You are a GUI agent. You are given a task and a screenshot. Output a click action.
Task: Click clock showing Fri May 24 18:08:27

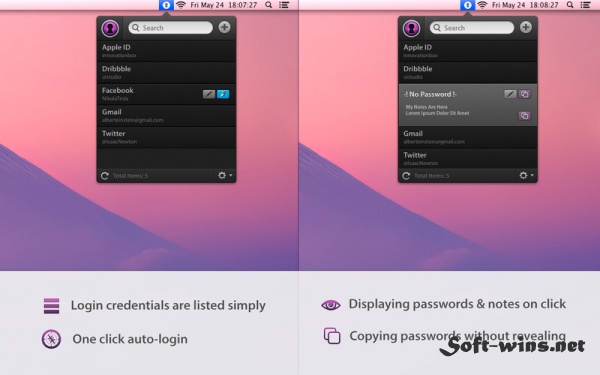click(525, 5)
